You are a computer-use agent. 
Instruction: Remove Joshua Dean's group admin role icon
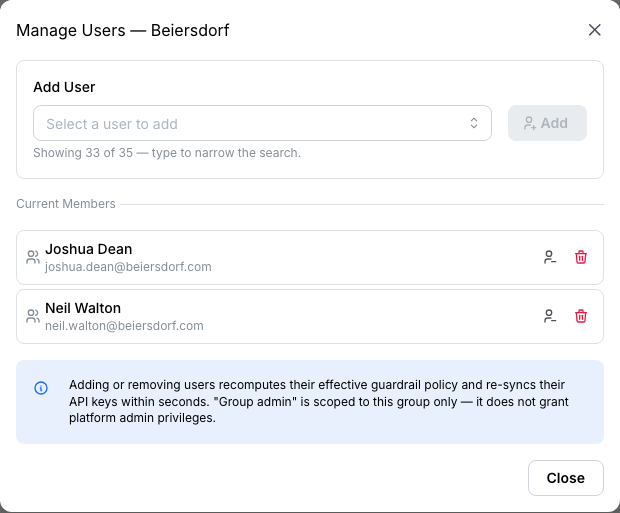click(x=550, y=257)
